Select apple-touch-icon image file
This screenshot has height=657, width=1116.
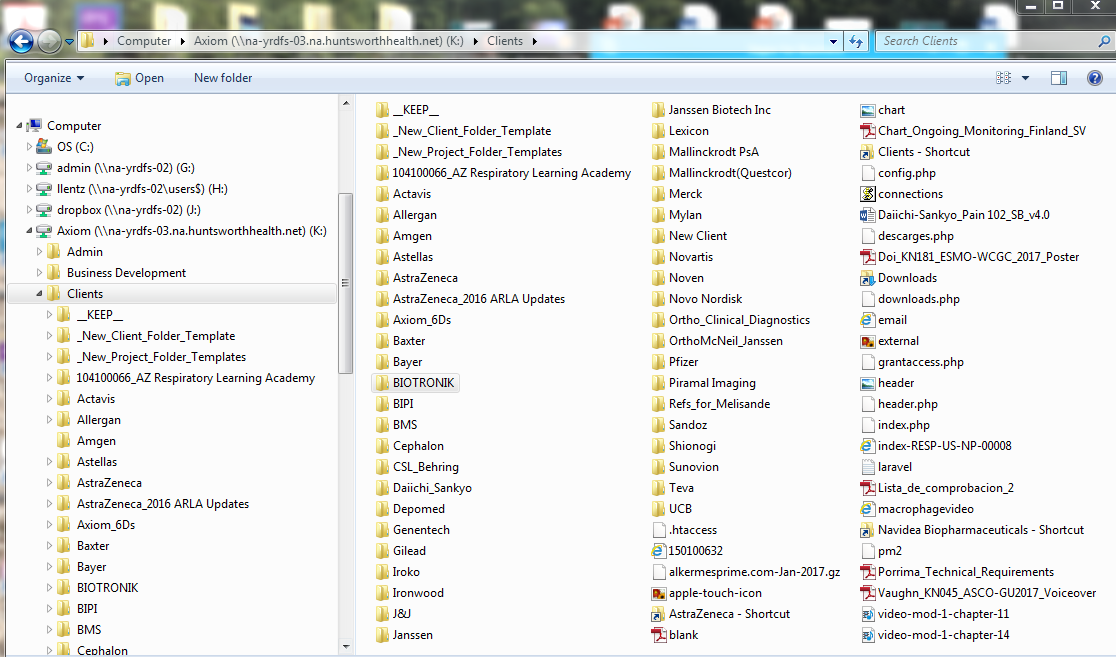[x=707, y=593]
